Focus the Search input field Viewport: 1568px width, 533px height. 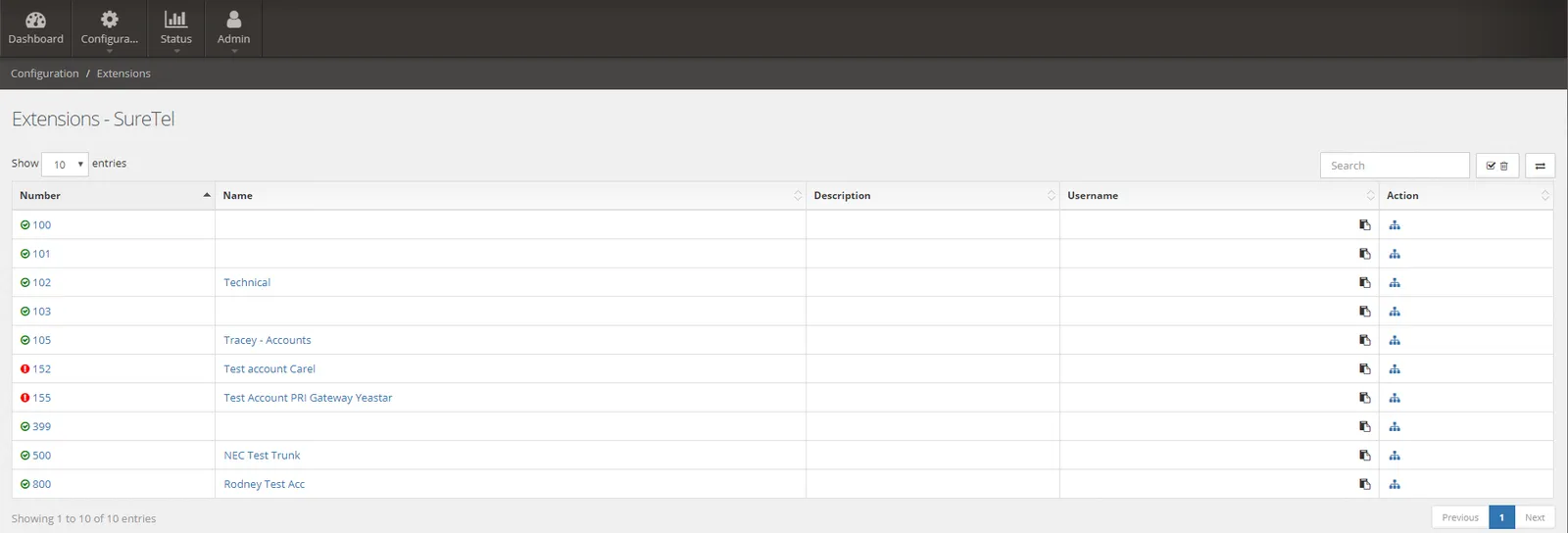[1395, 166]
